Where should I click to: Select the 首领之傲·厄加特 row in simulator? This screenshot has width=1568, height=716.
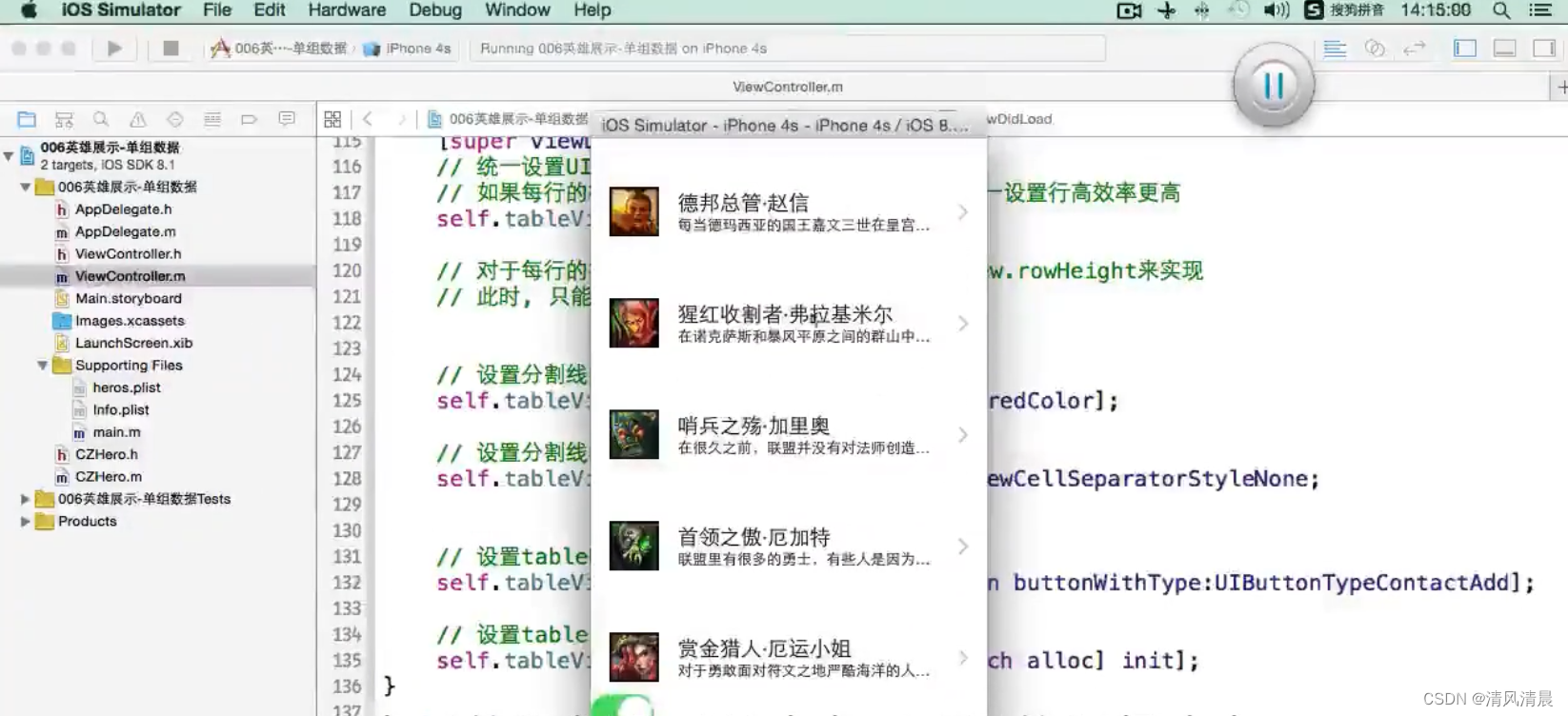789,547
